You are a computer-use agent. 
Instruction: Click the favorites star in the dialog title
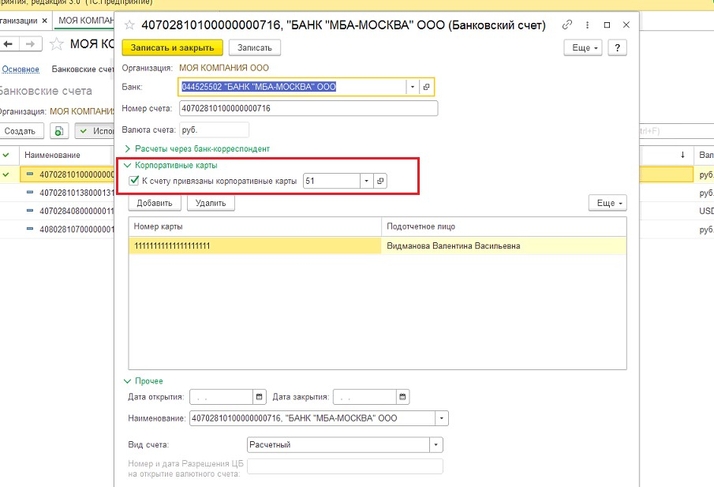[129, 22]
